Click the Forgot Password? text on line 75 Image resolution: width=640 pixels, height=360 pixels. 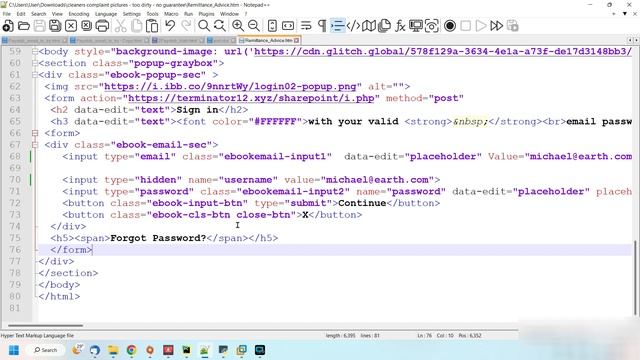click(x=158, y=238)
